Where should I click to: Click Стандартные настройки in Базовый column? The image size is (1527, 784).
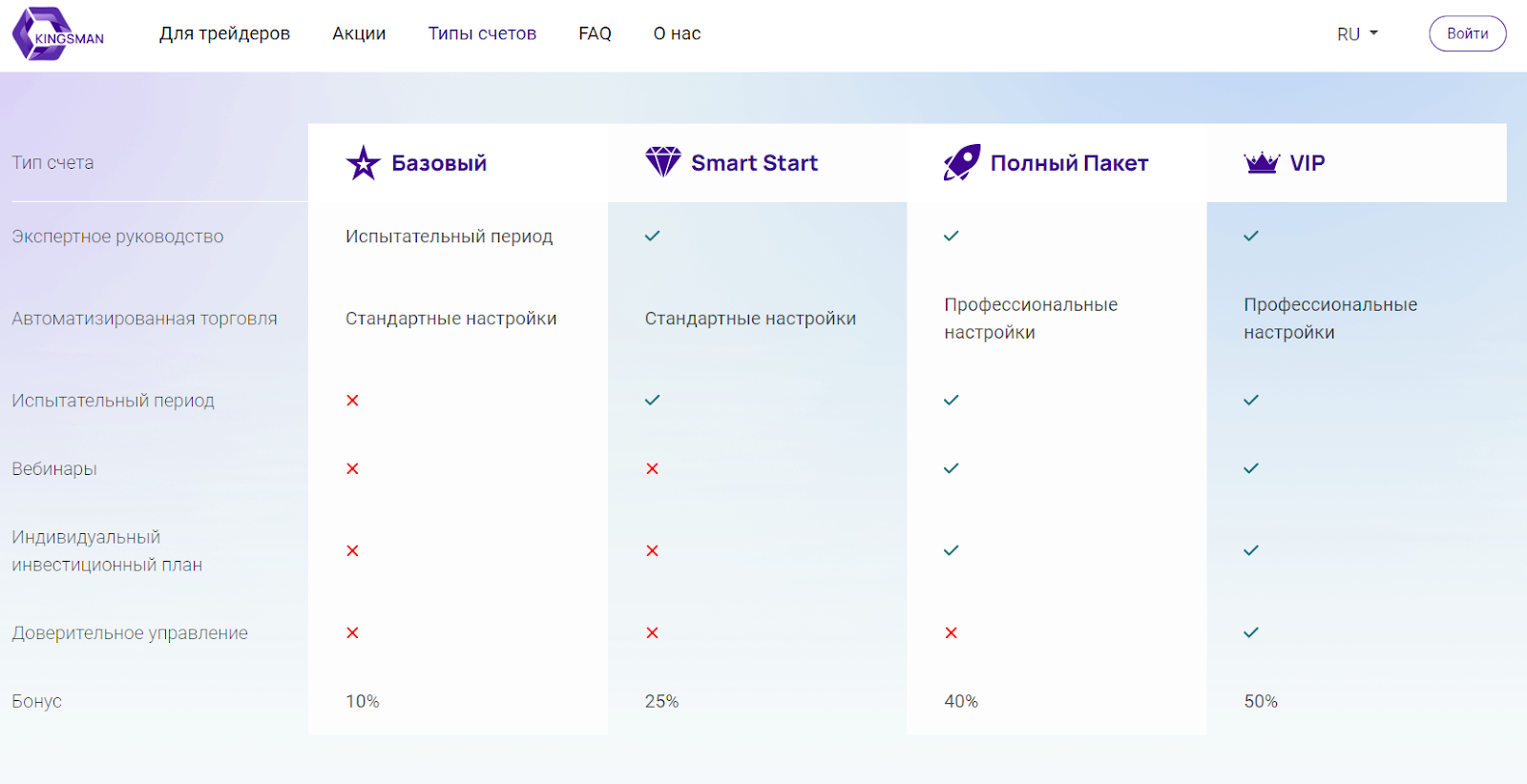pyautogui.click(x=451, y=319)
